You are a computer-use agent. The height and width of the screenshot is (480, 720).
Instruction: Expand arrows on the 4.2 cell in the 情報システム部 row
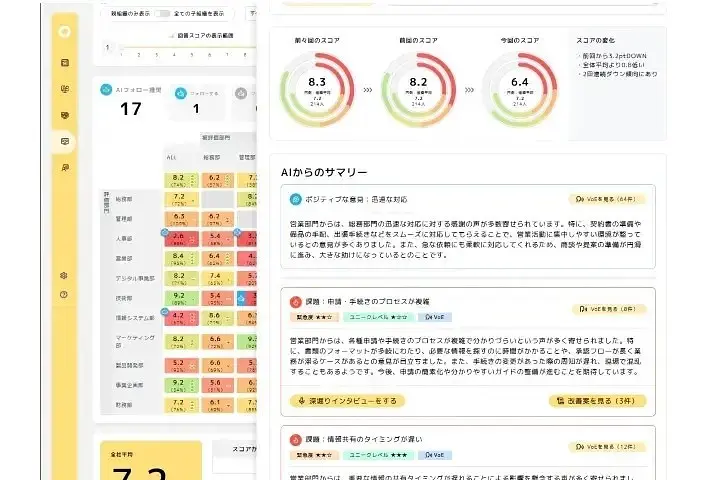(192, 318)
